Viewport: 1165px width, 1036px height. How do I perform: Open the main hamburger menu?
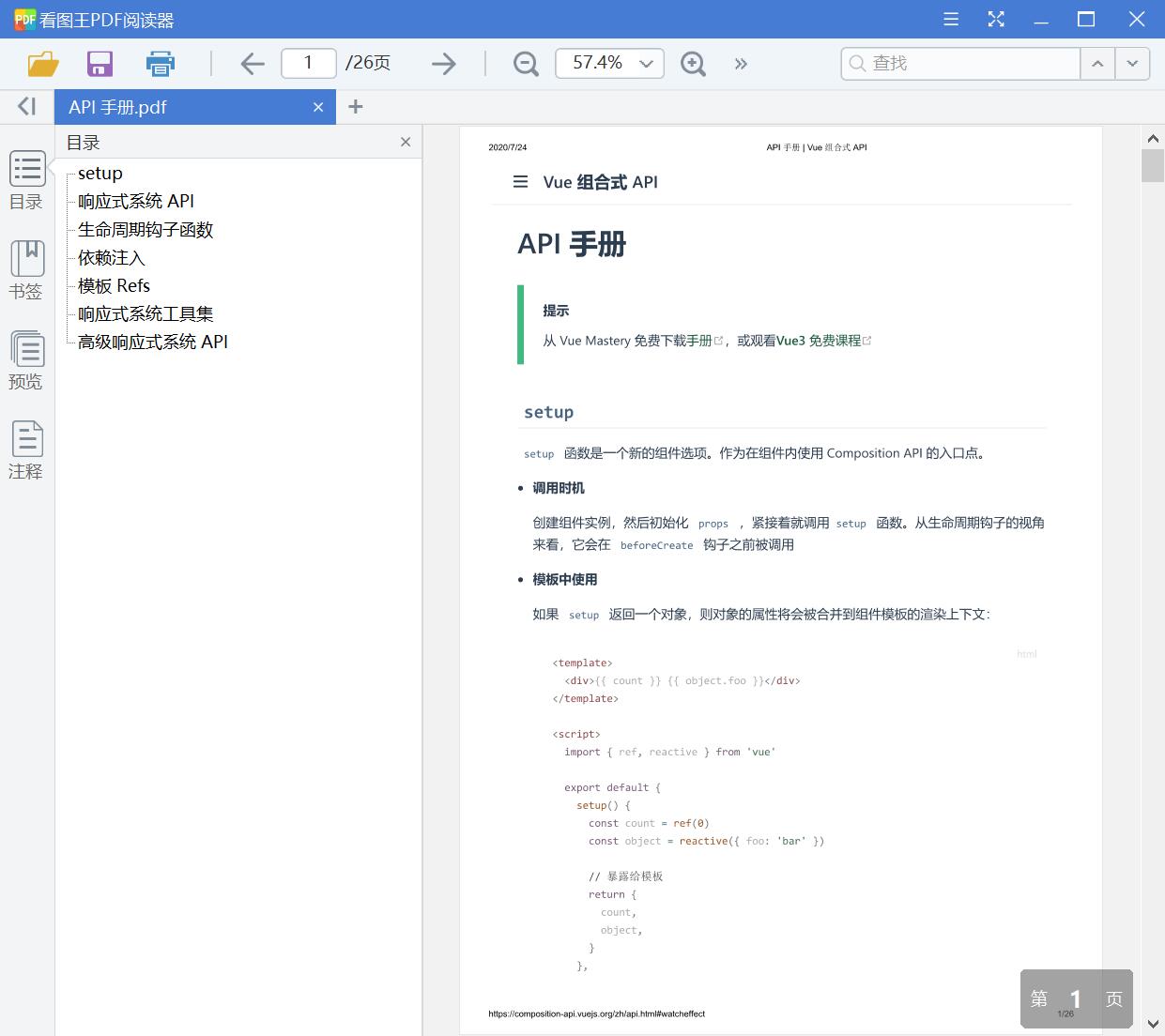click(950, 19)
